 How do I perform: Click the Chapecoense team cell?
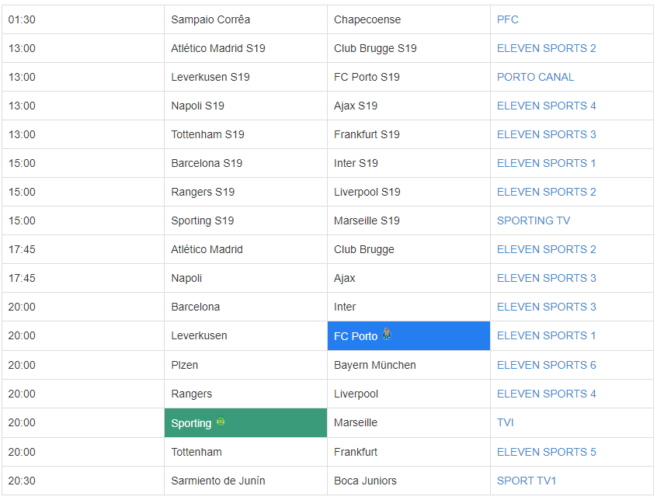tap(409, 19)
